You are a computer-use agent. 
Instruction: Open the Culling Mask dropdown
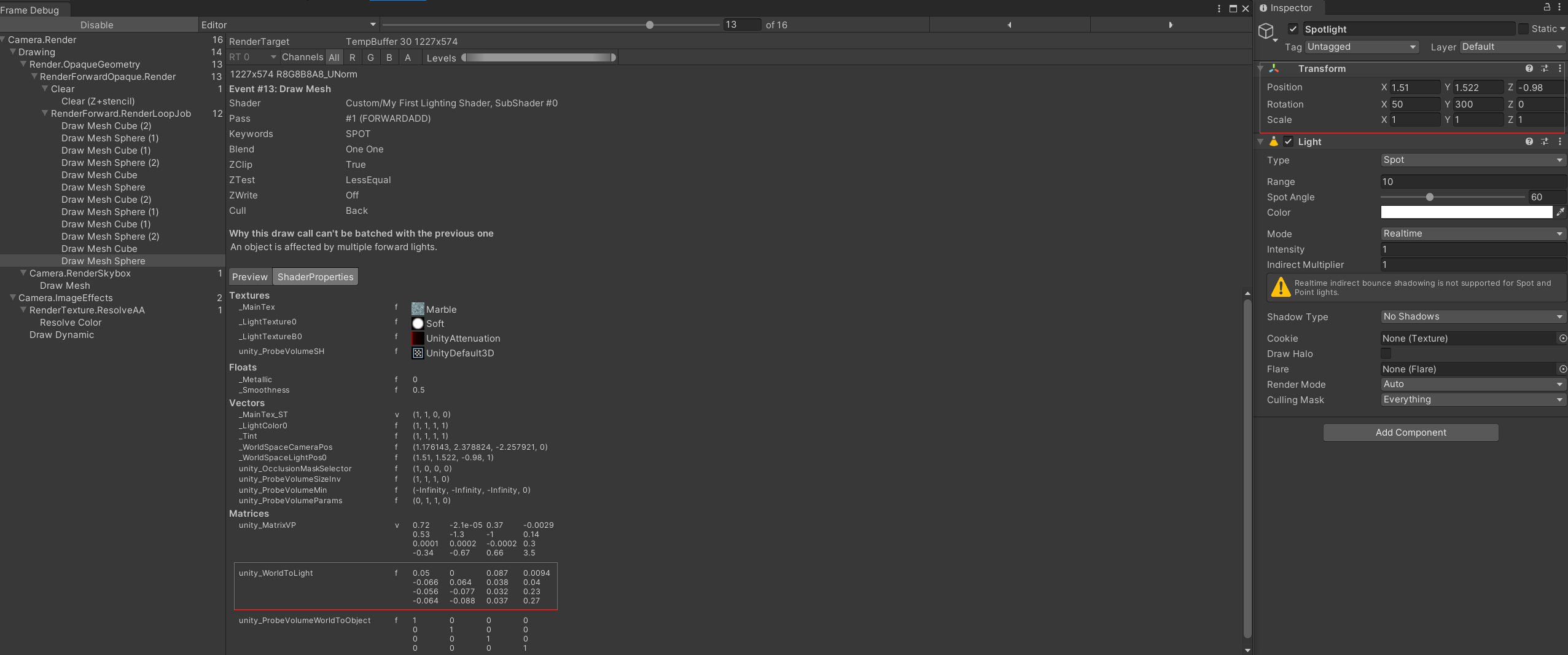point(1473,399)
